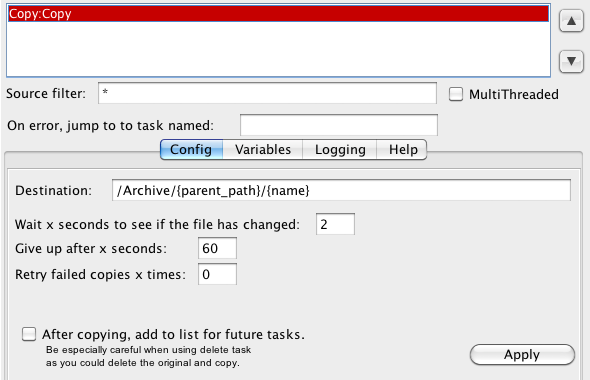Focus the 'On error, jump to task named' field
This screenshot has width=590, height=380.
[x=339, y=125]
